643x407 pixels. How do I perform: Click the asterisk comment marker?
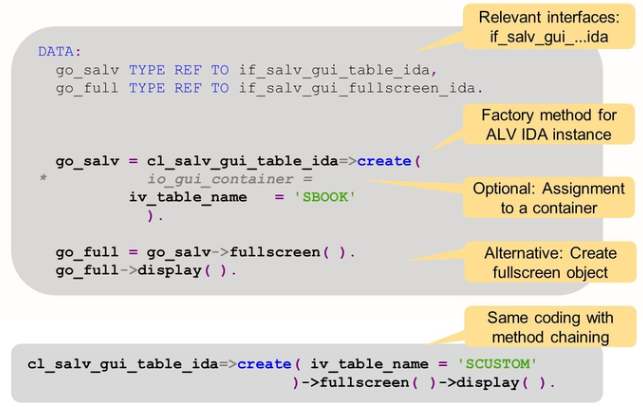pos(43,179)
